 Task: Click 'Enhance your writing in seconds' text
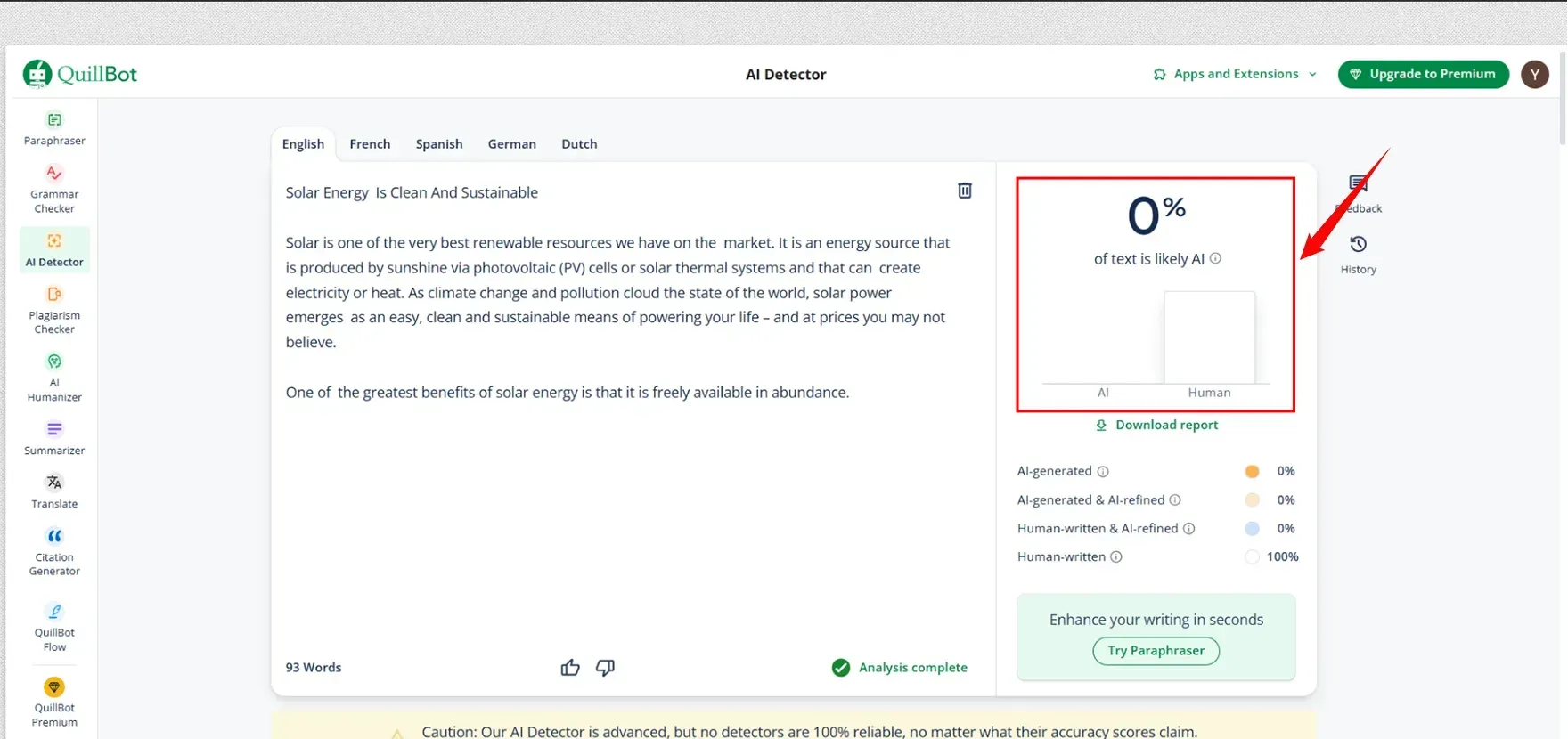click(1156, 620)
